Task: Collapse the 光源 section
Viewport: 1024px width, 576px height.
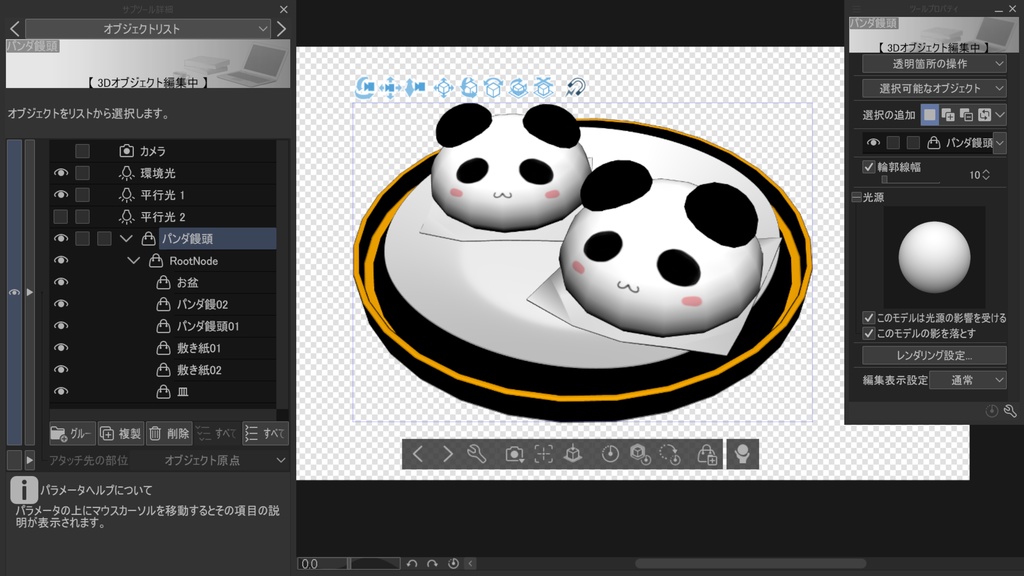Action: 856,197
